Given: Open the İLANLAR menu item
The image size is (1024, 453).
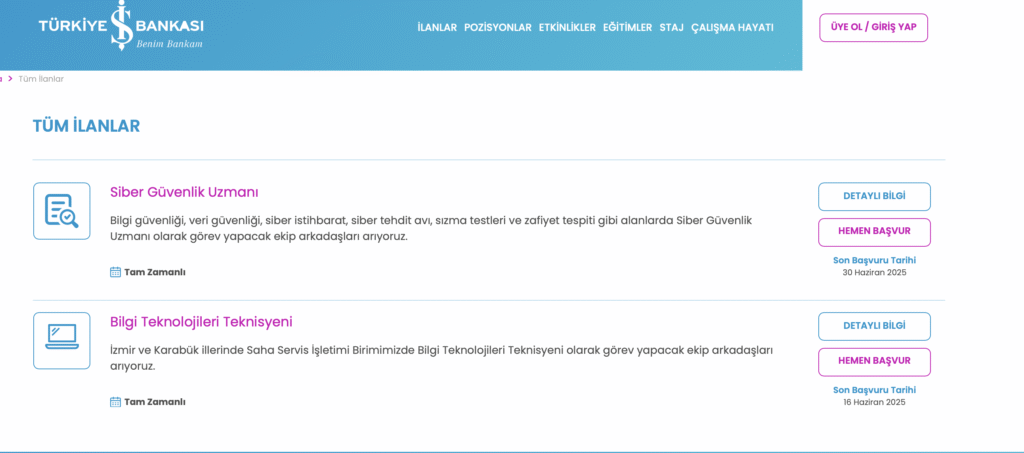Looking at the screenshot, I should (x=437, y=28).
